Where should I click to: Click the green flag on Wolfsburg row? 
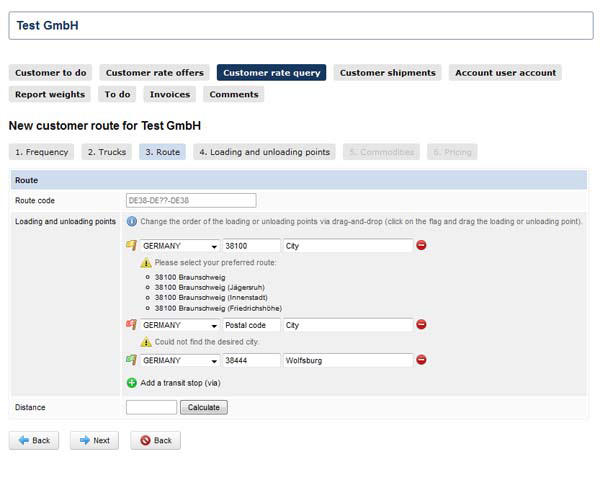click(131, 360)
